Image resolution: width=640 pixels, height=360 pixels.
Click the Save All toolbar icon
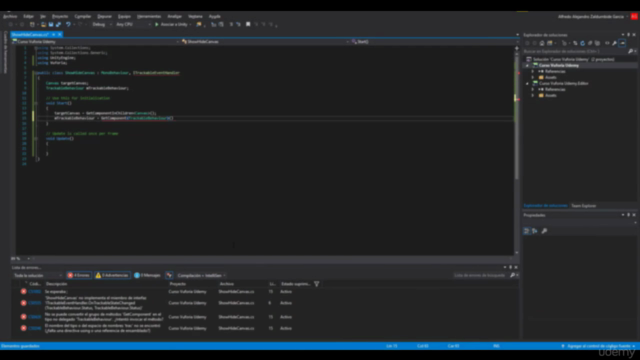pos(58,24)
